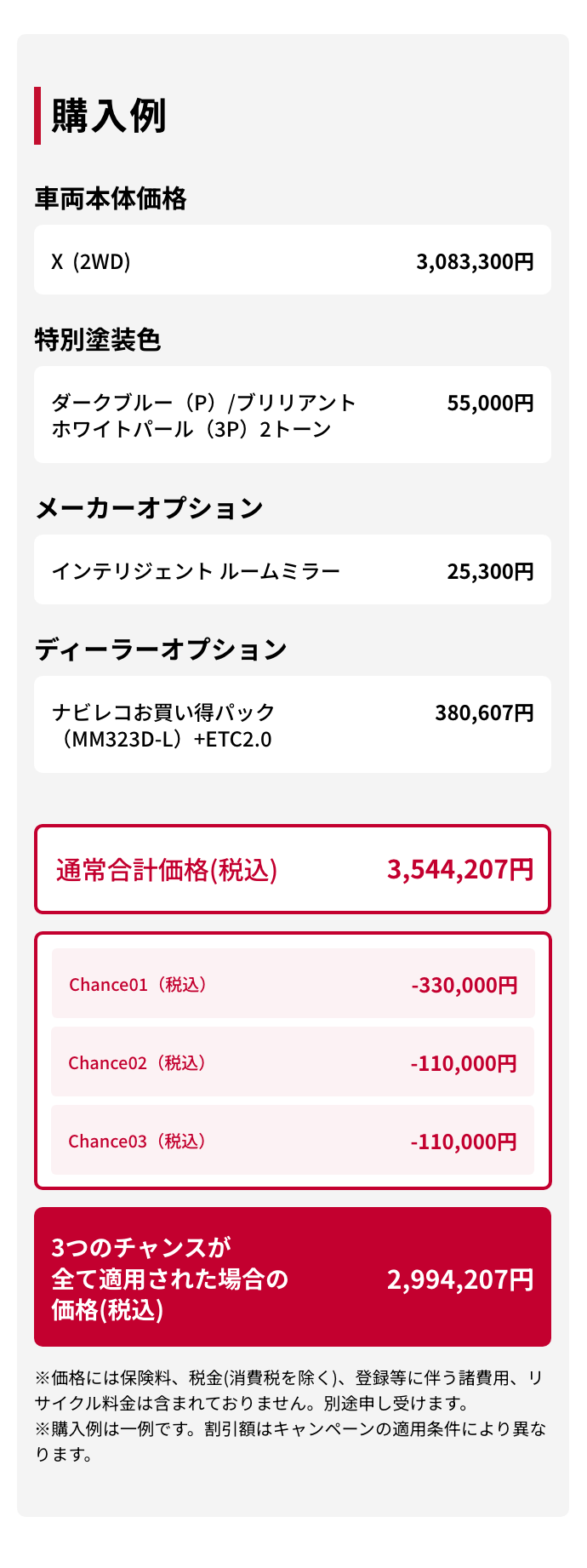Select the Chance03（税込） discount label
Image resolution: width=587 pixels, height=1568 pixels.
pos(138,1141)
